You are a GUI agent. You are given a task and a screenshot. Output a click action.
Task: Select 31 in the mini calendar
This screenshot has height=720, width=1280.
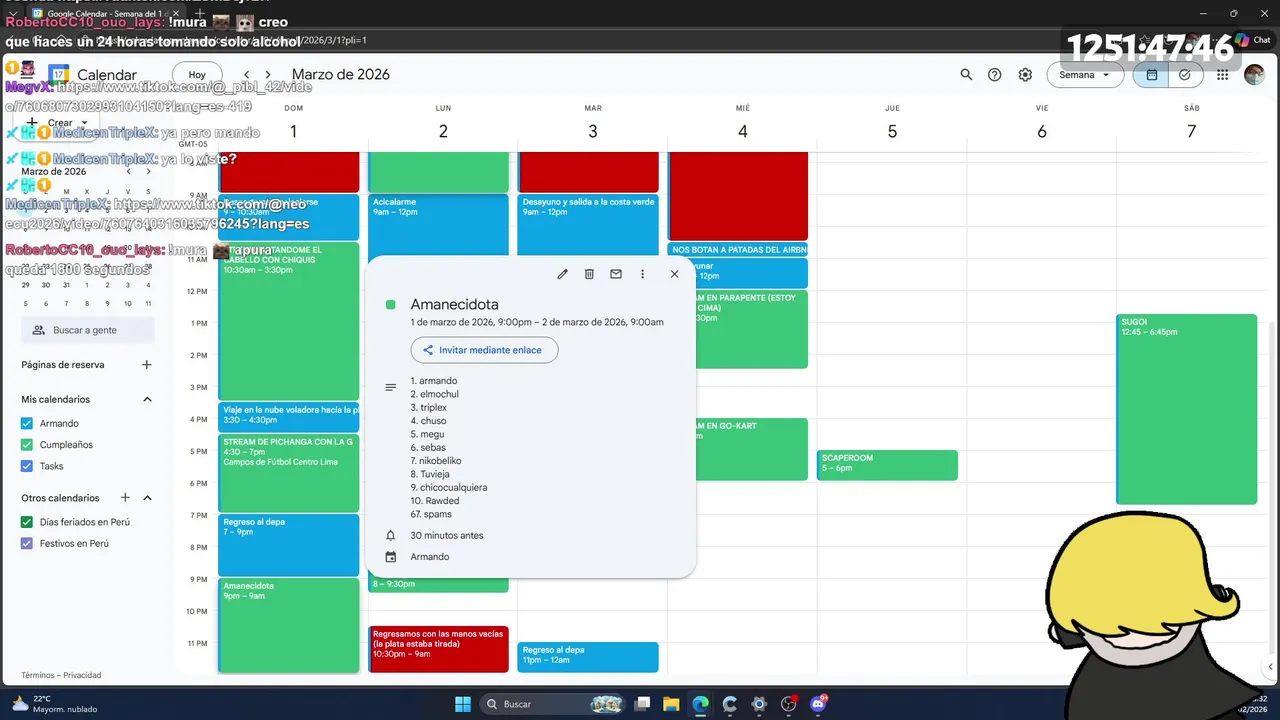[67, 285]
